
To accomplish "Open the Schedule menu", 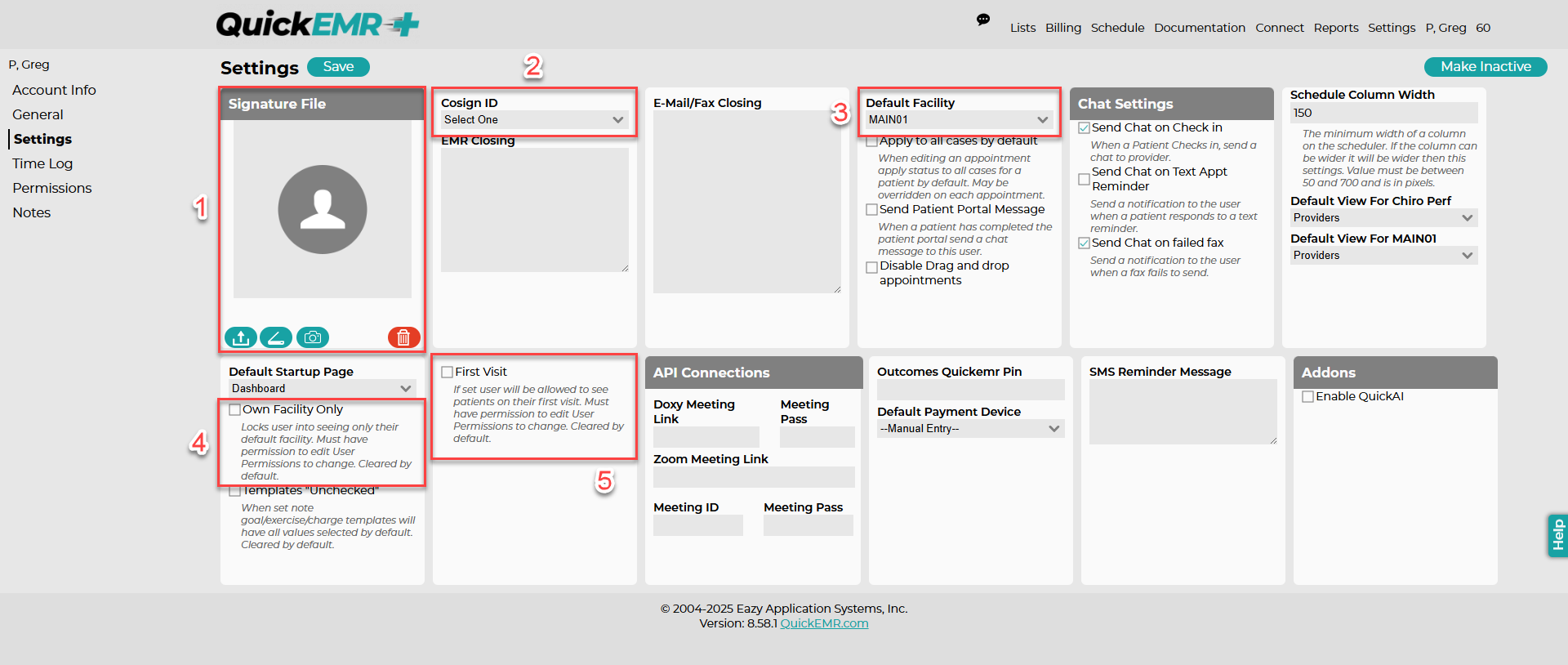I will (x=1117, y=28).
